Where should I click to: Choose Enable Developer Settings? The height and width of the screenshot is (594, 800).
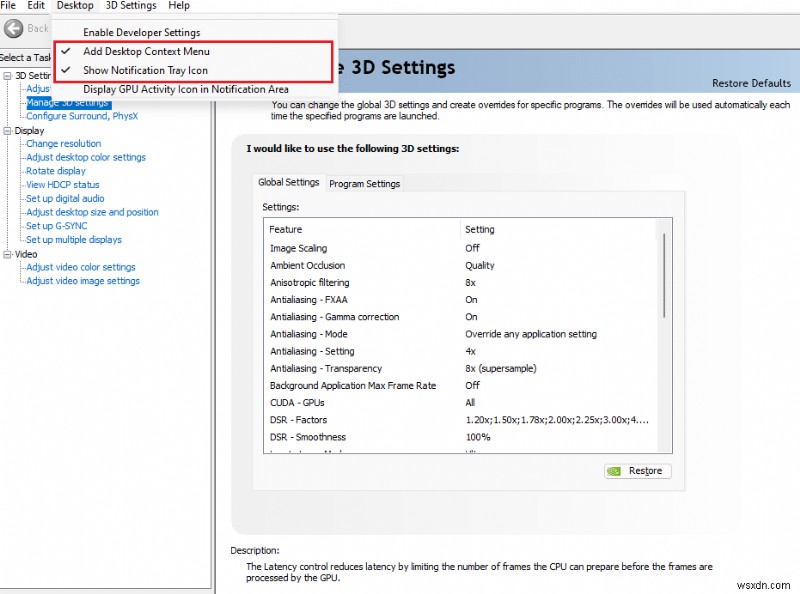click(141, 32)
